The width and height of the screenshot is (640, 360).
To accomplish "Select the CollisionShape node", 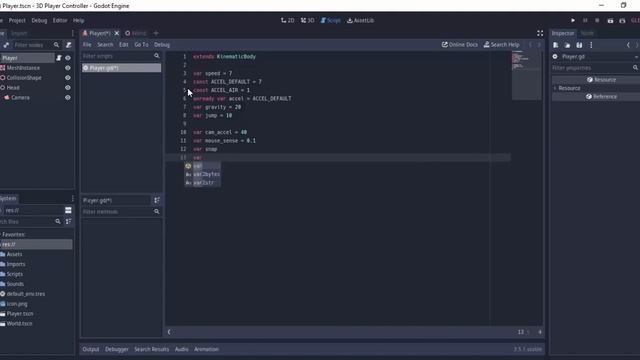I will [24, 78].
